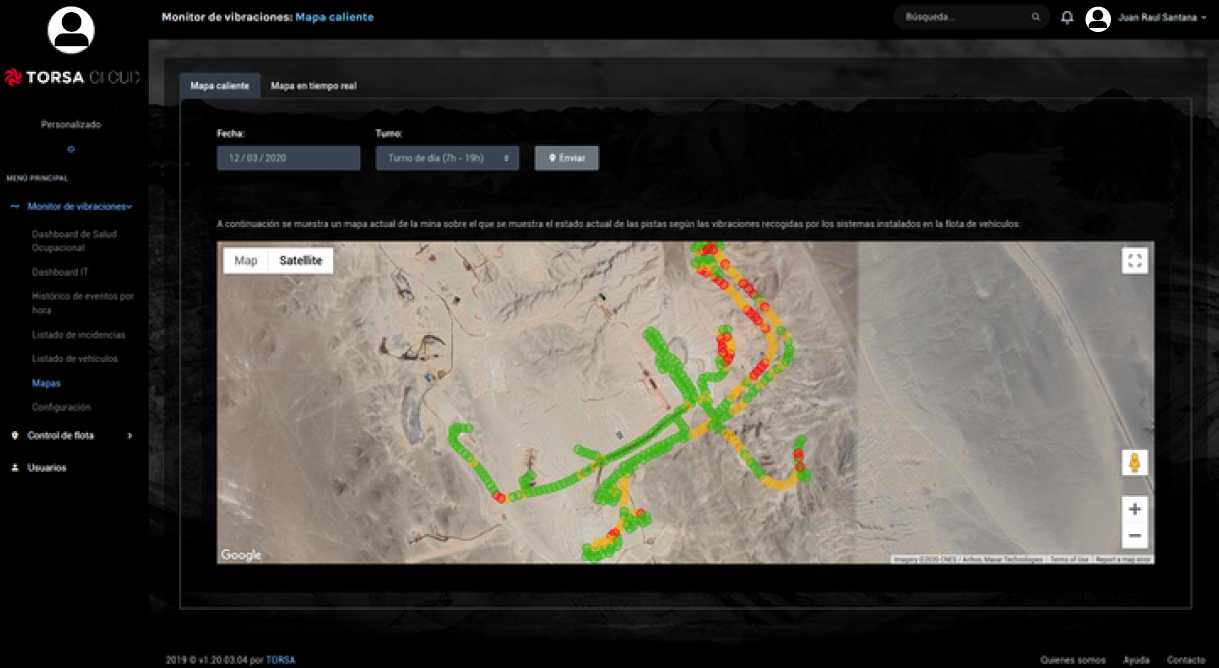
Task: Switch map to Satellite view
Action: point(300,261)
